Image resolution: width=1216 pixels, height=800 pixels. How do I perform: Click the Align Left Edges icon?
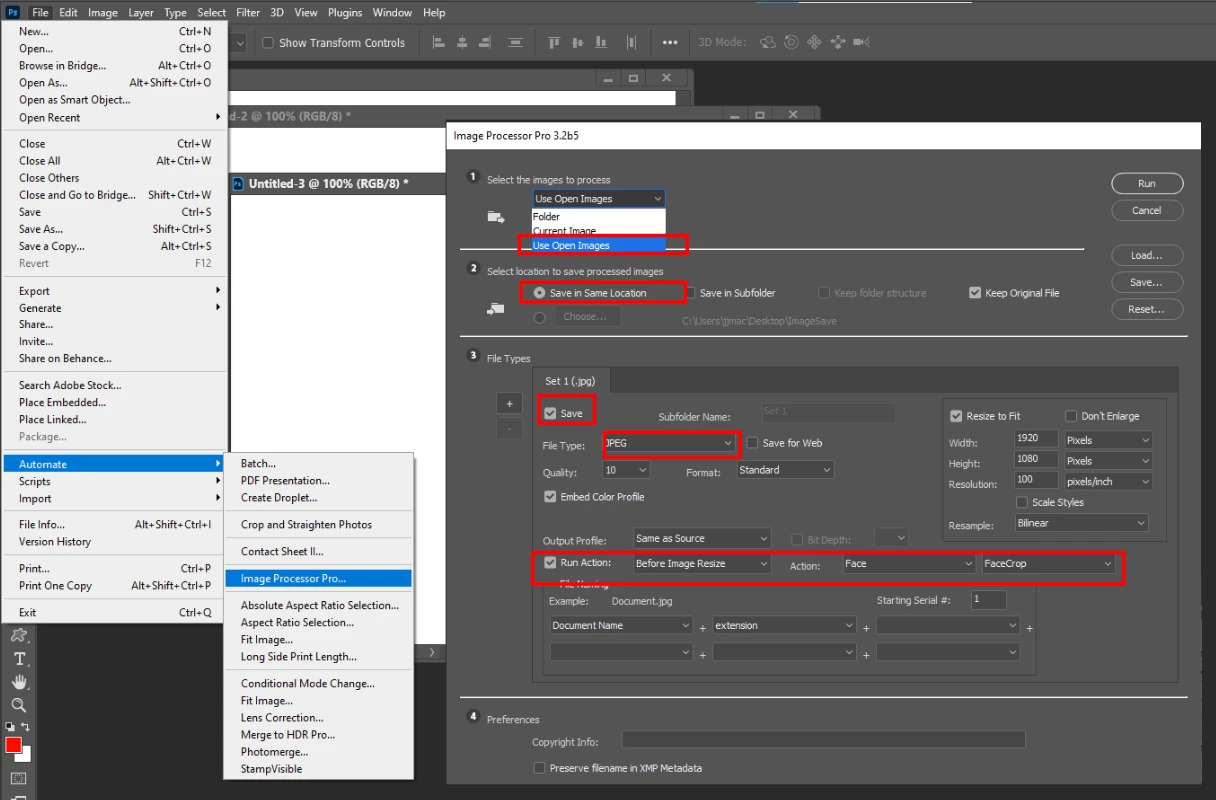point(438,42)
